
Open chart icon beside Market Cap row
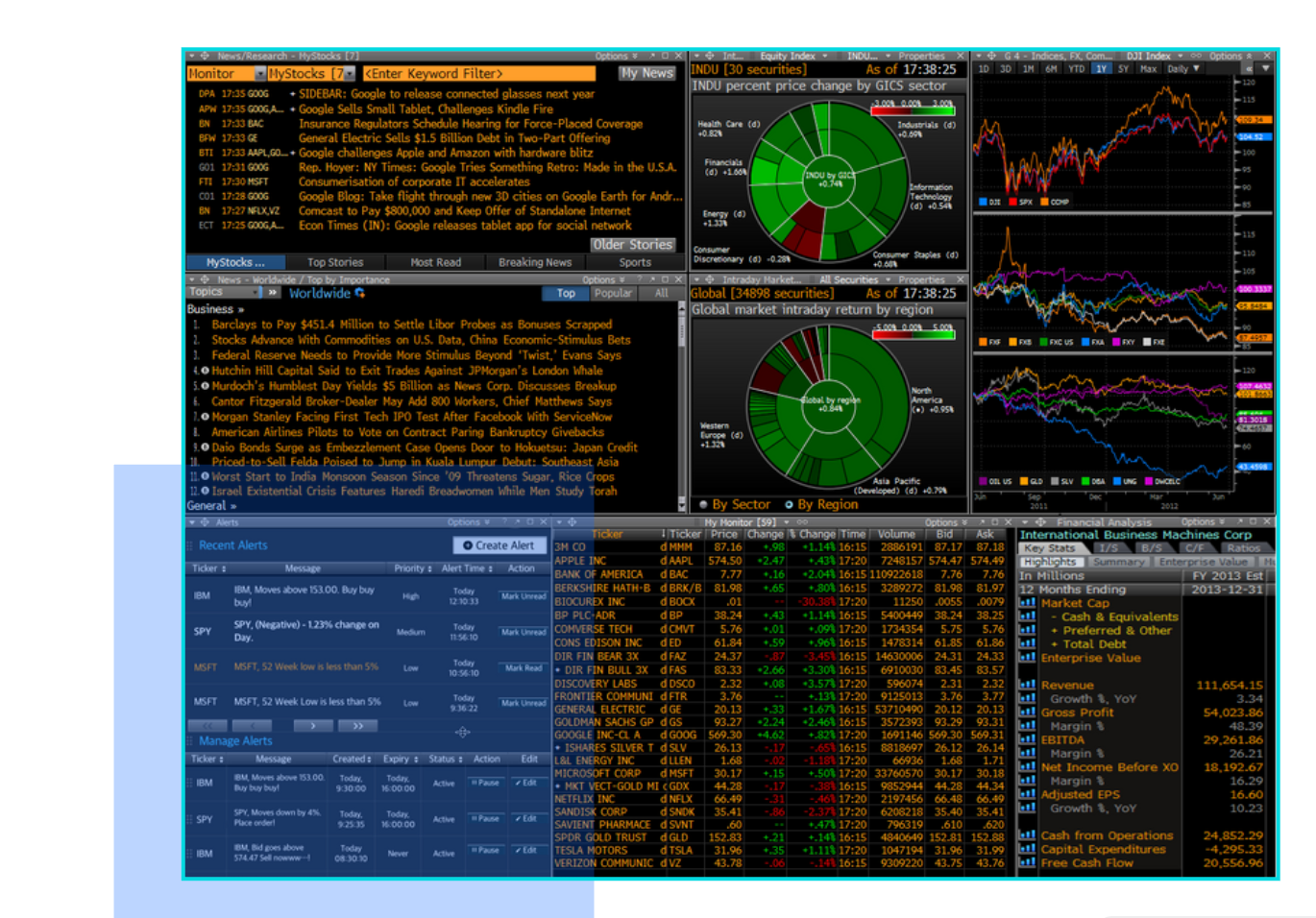[1027, 603]
